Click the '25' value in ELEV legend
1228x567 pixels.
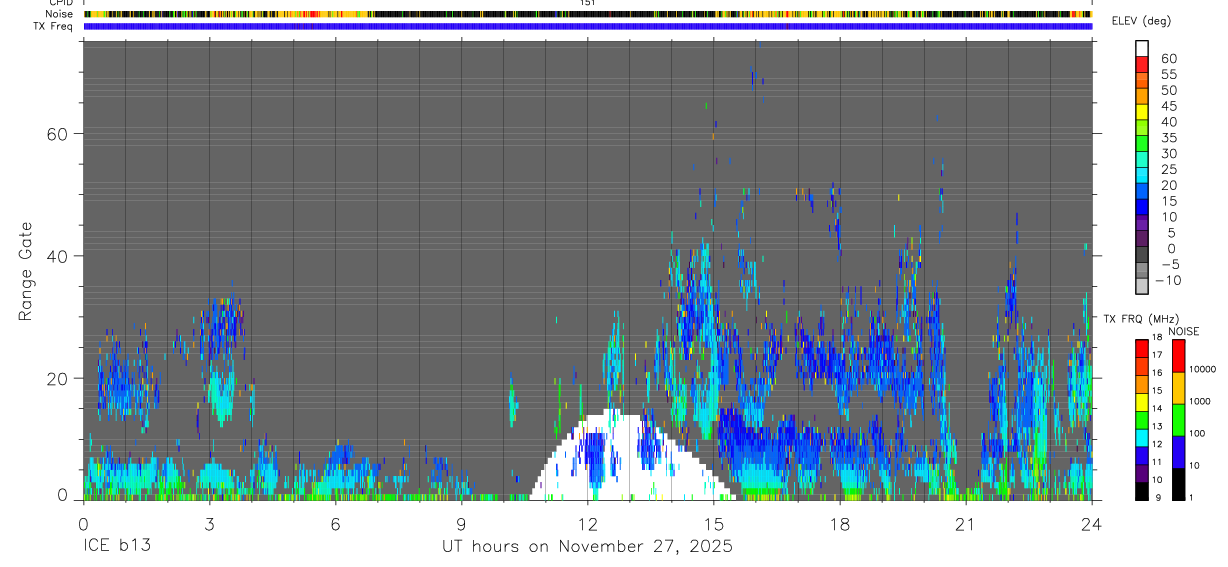tap(1169, 169)
